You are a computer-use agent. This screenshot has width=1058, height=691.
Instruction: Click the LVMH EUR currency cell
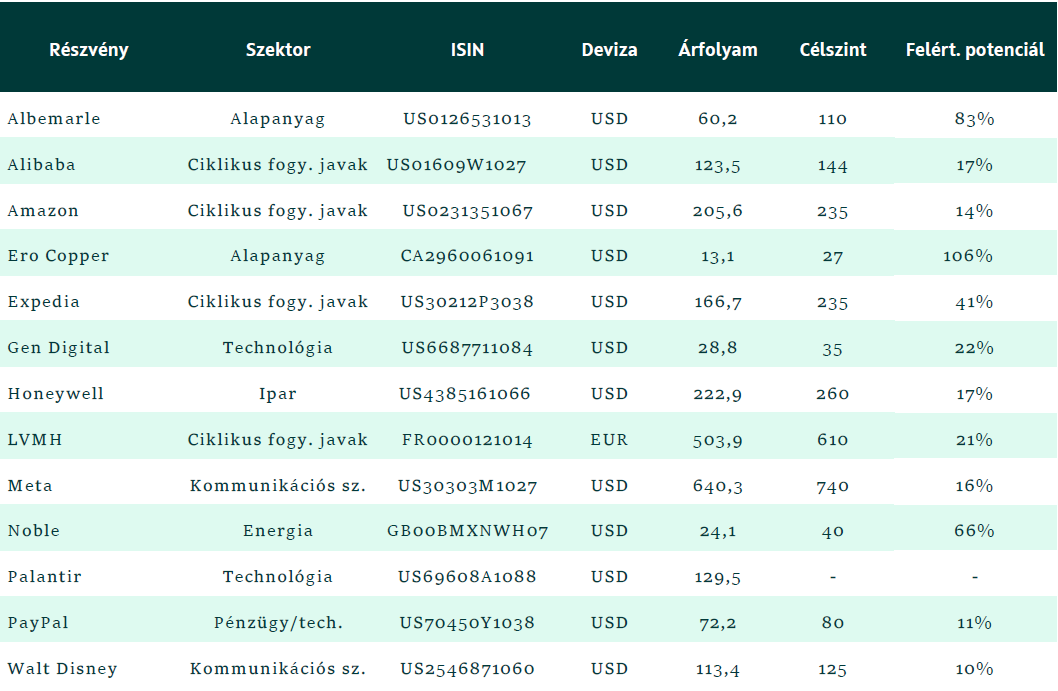coord(609,440)
